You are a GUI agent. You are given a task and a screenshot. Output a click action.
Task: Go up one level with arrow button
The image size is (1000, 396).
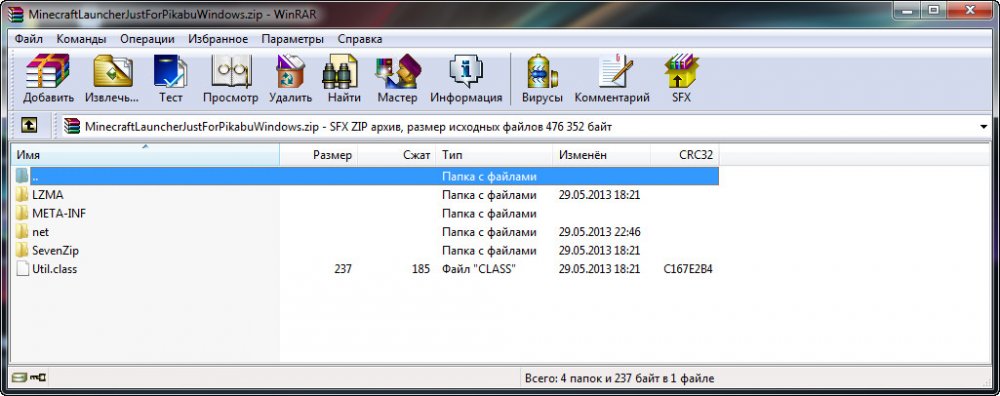[x=28, y=126]
